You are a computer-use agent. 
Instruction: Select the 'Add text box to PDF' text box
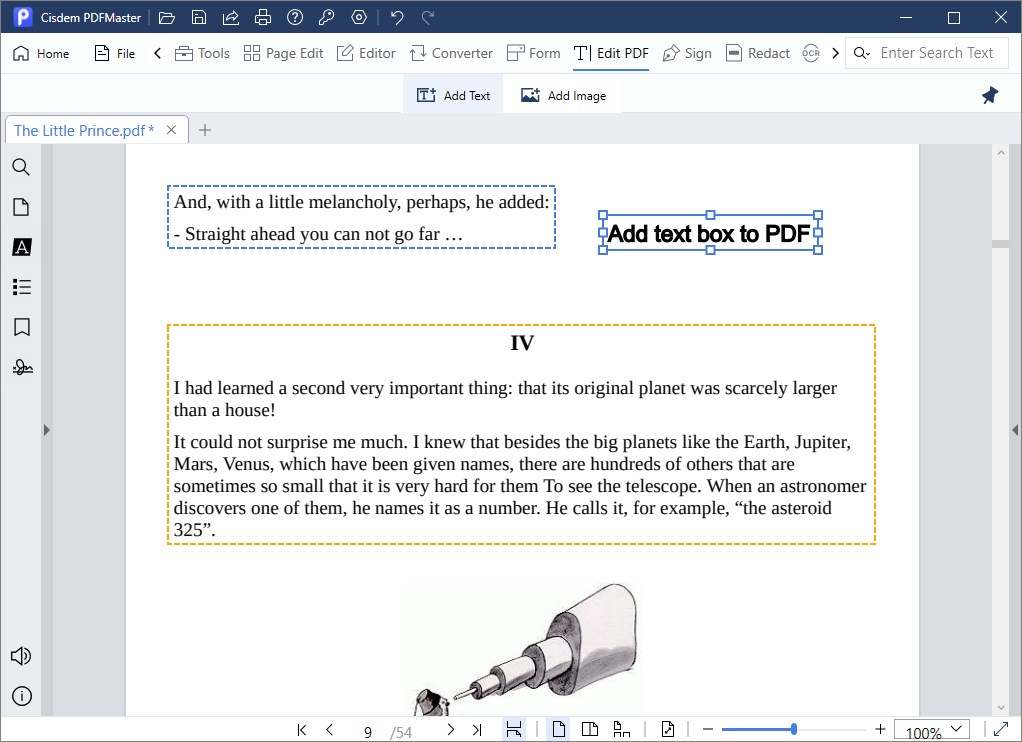pos(710,233)
